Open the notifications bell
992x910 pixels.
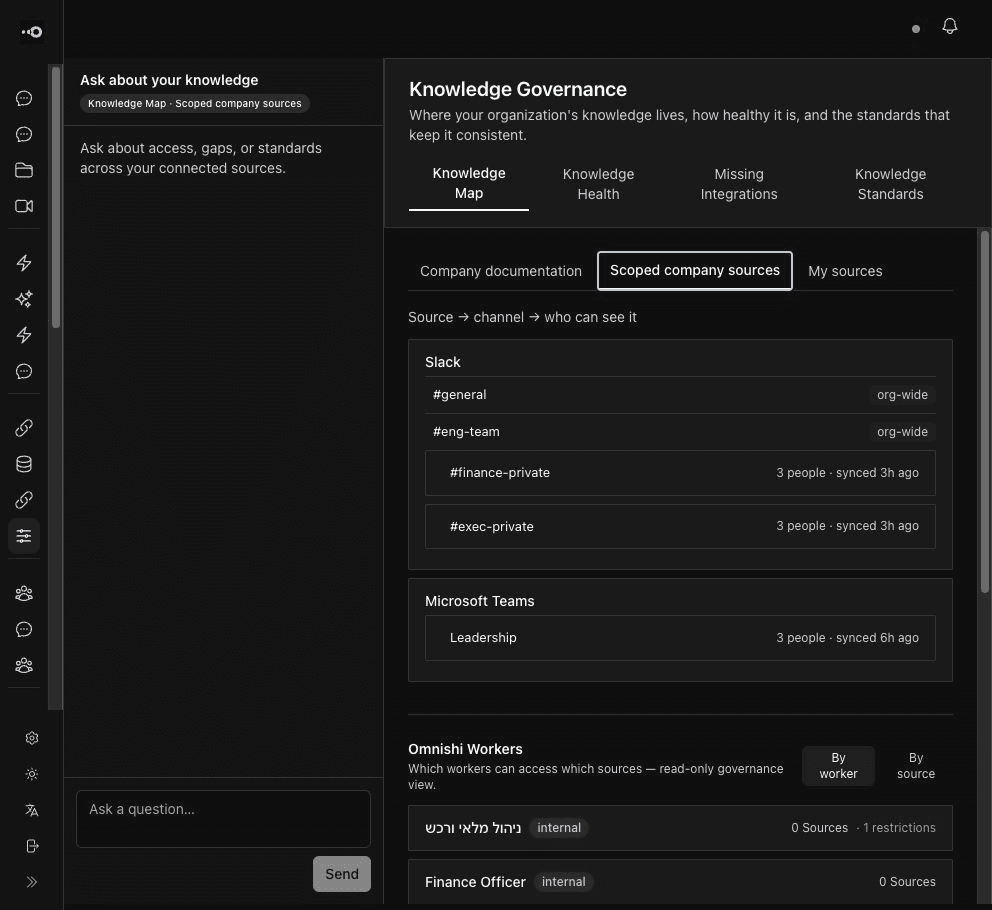coord(949,26)
